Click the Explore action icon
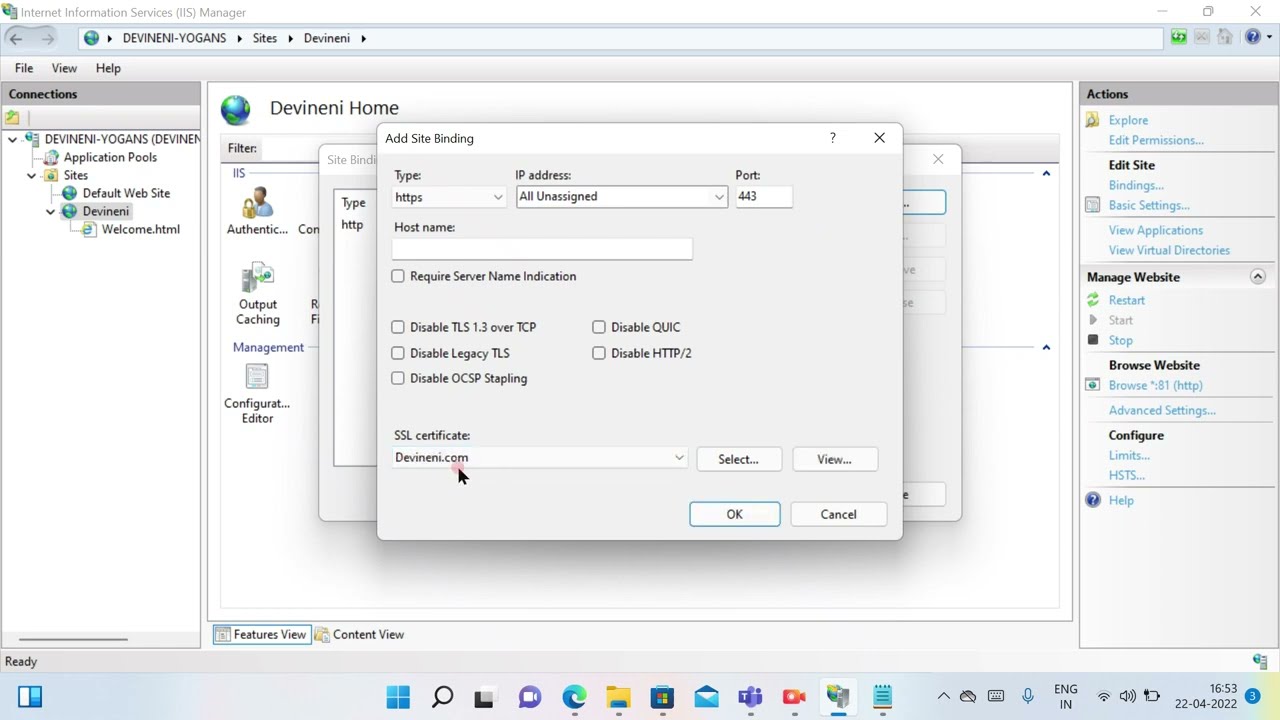 (1093, 120)
